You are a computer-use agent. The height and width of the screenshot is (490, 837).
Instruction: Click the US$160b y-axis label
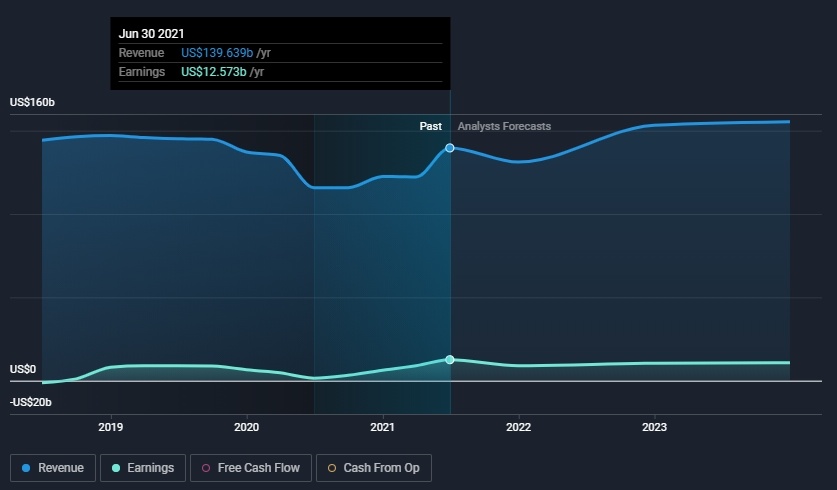click(32, 103)
